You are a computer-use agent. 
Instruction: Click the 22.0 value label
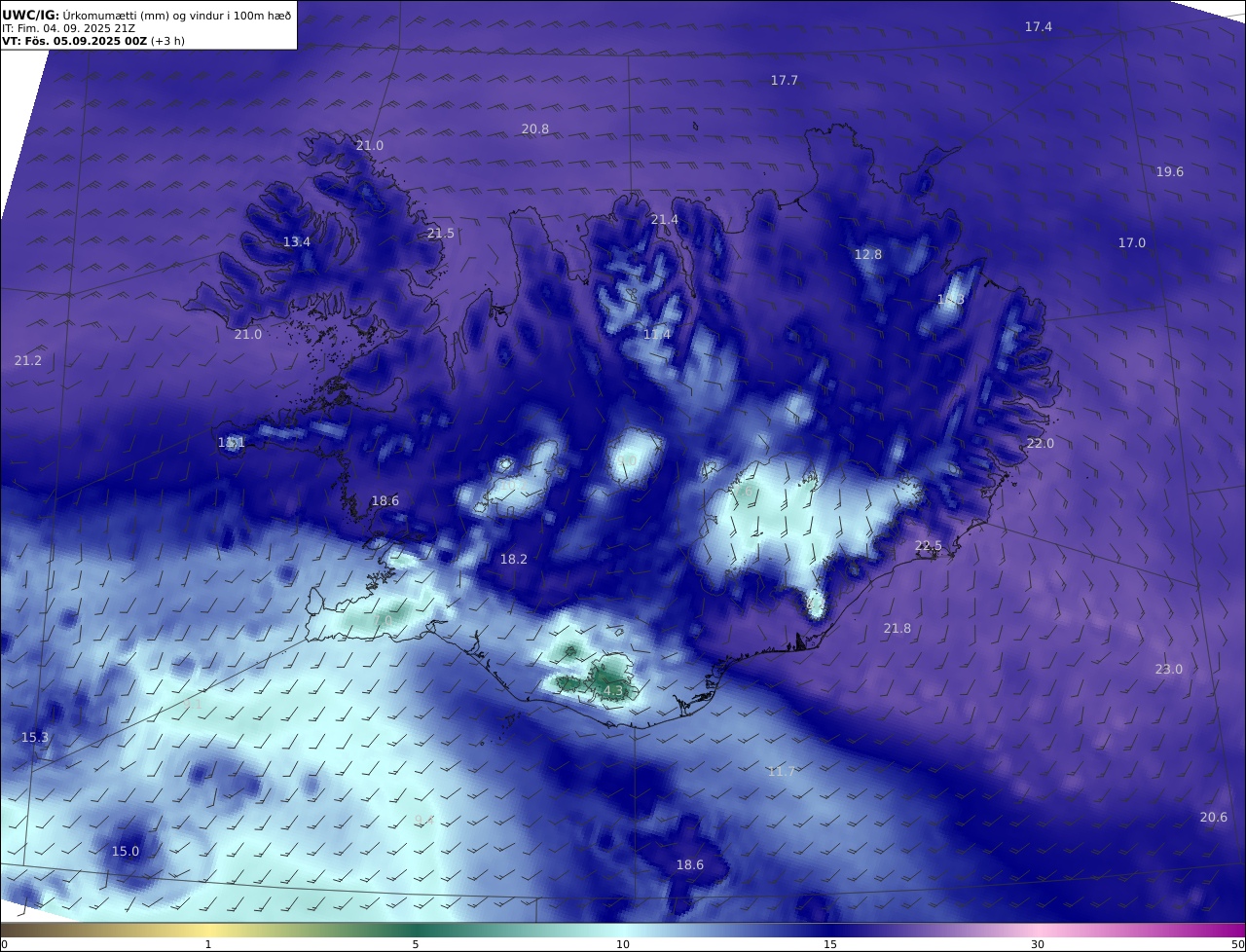[x=1041, y=444]
